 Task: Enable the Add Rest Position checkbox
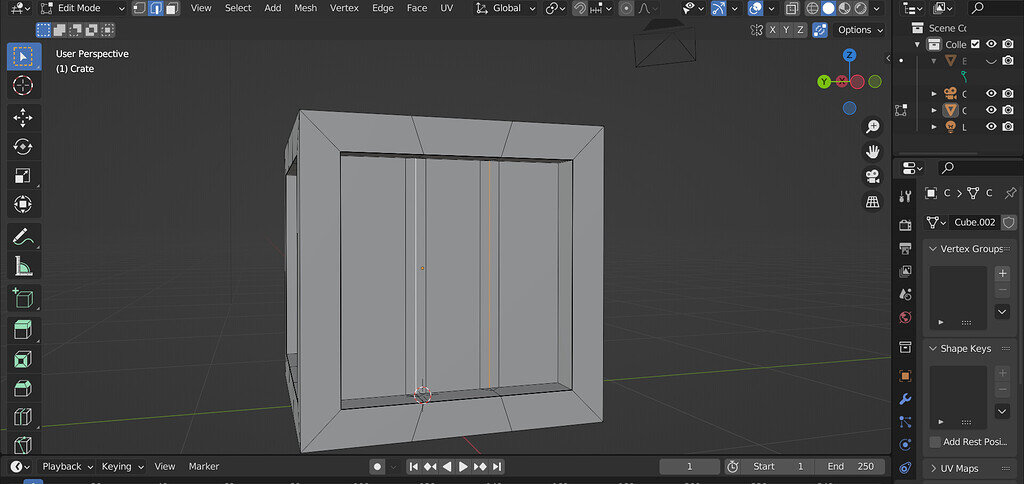(935, 442)
